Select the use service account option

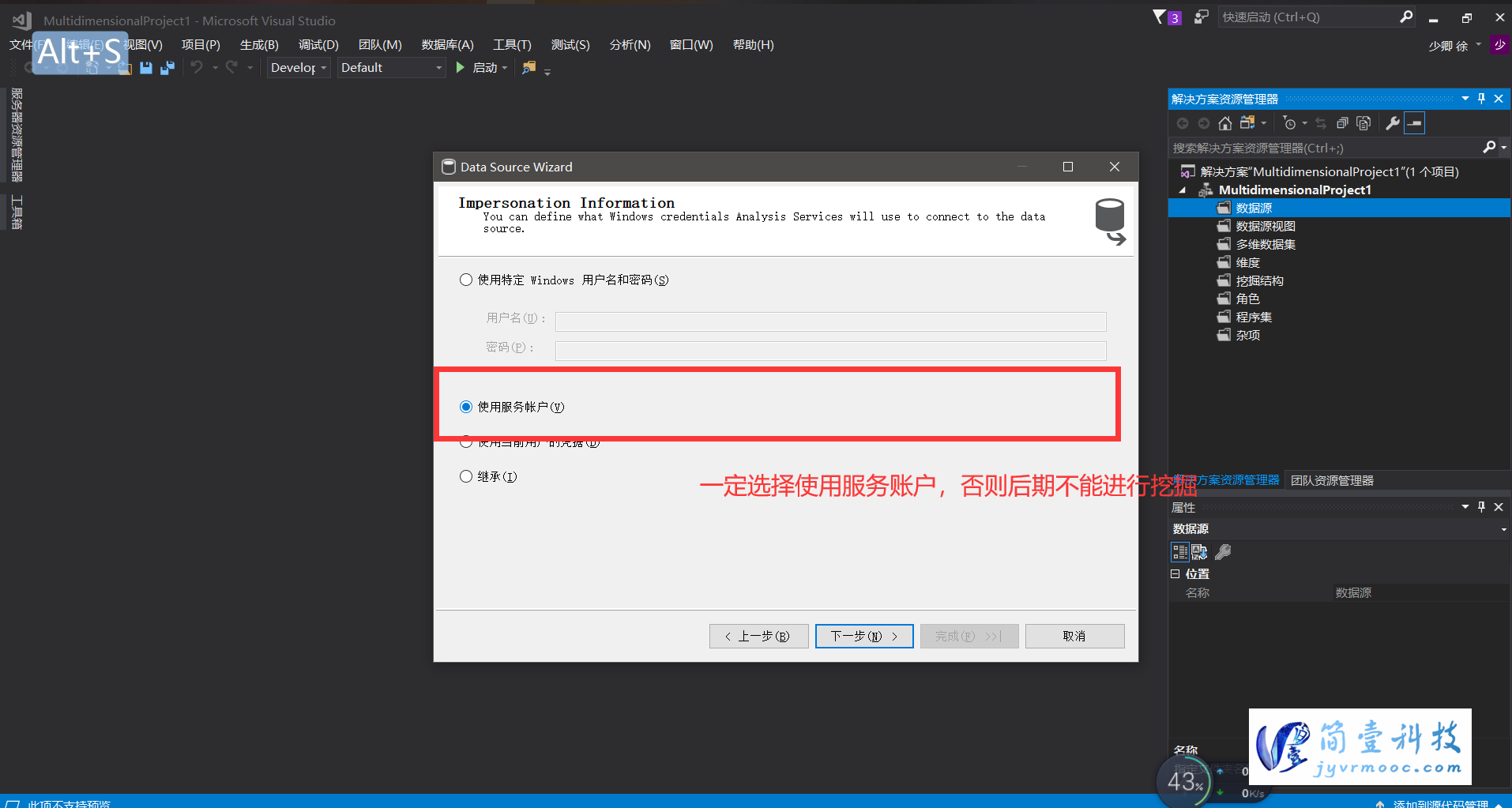pos(466,407)
